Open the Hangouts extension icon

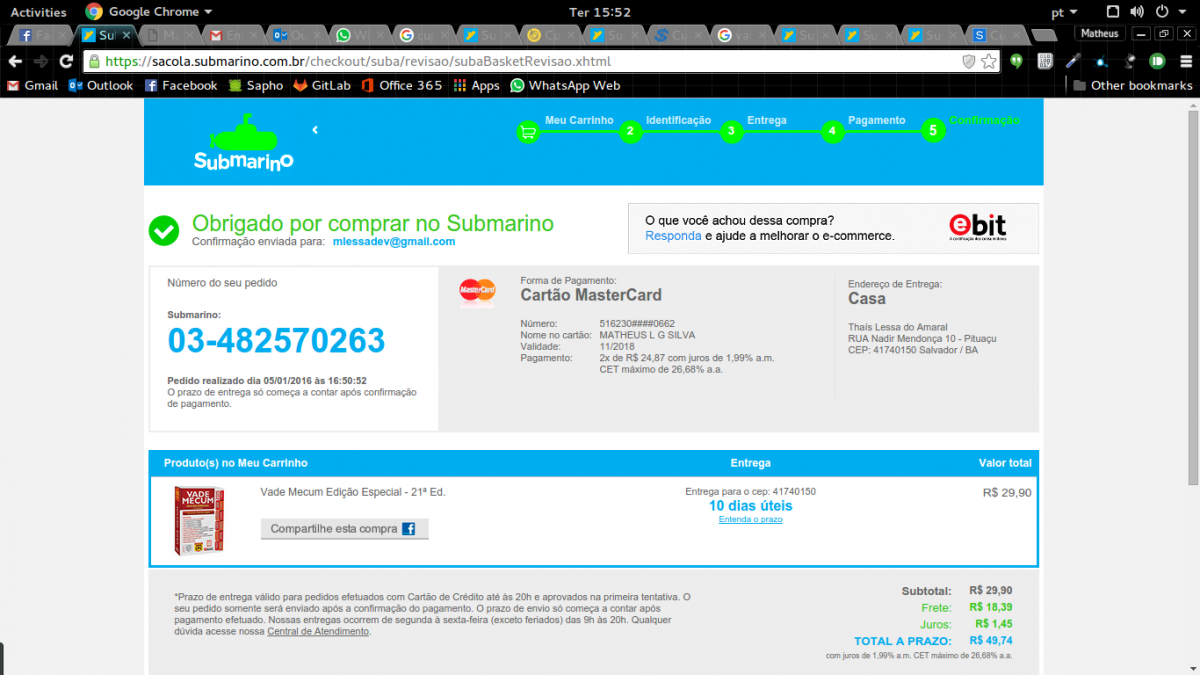(1016, 61)
